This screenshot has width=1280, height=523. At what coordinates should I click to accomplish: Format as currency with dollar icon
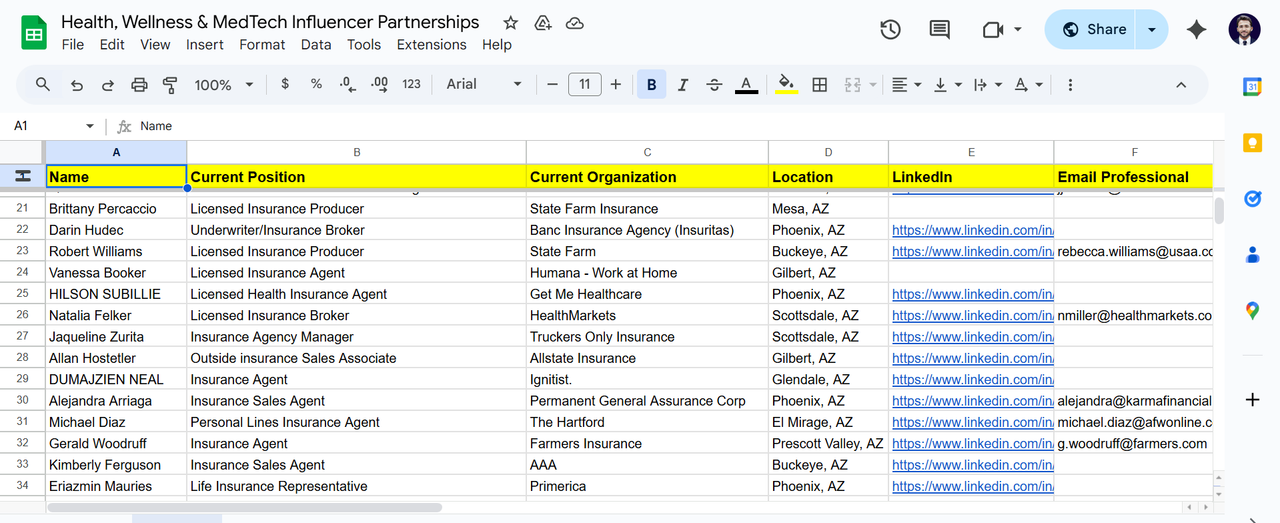click(x=285, y=85)
